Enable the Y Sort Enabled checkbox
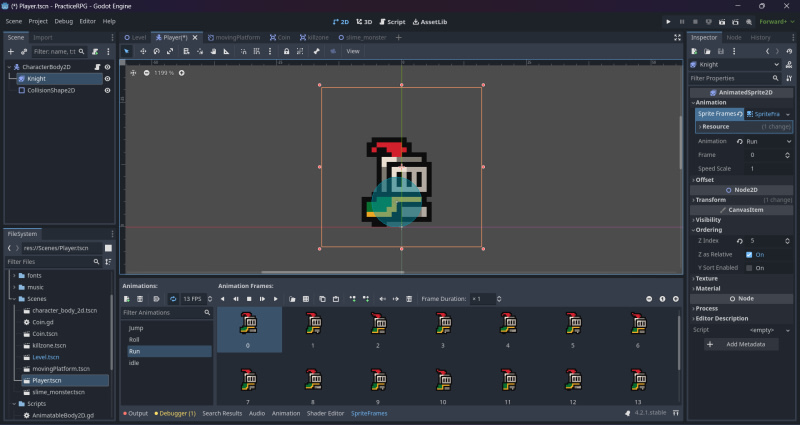The image size is (800, 425). (749, 268)
